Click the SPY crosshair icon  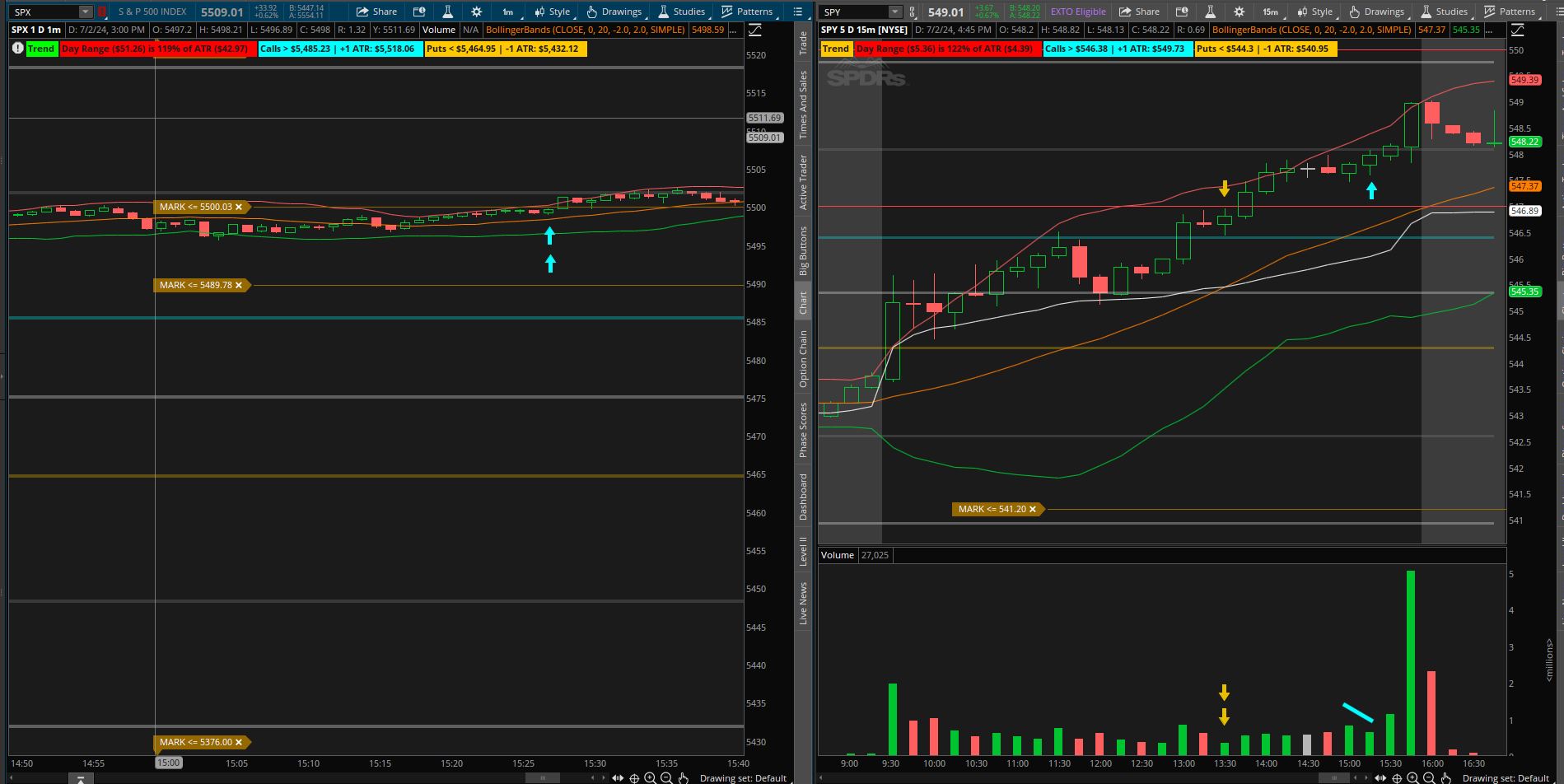(x=1397, y=778)
